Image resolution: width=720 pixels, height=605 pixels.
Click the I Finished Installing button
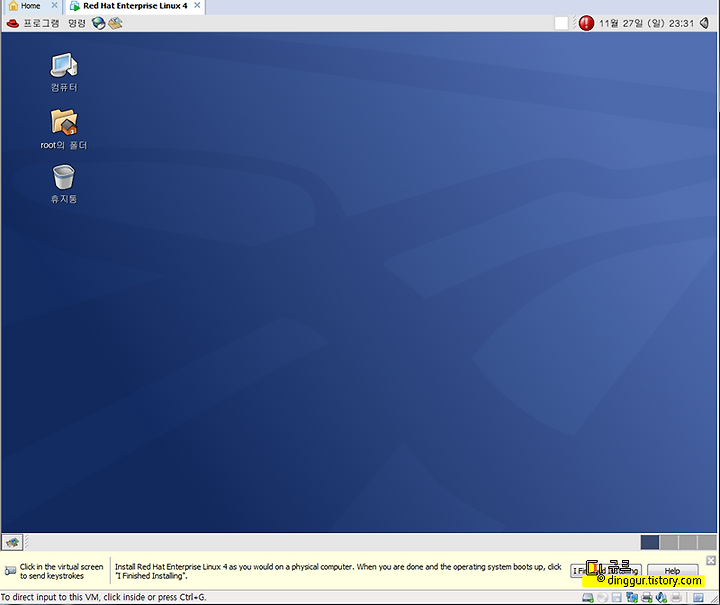[606, 571]
